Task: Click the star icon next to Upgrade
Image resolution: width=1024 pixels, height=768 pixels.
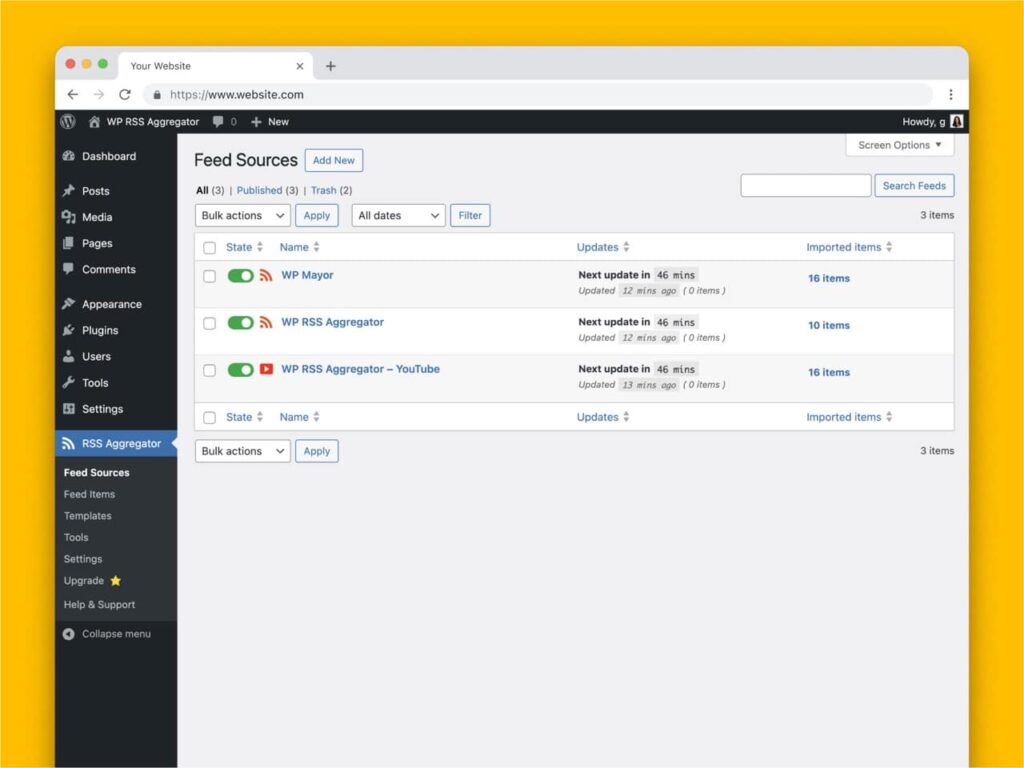Action: 115,580
